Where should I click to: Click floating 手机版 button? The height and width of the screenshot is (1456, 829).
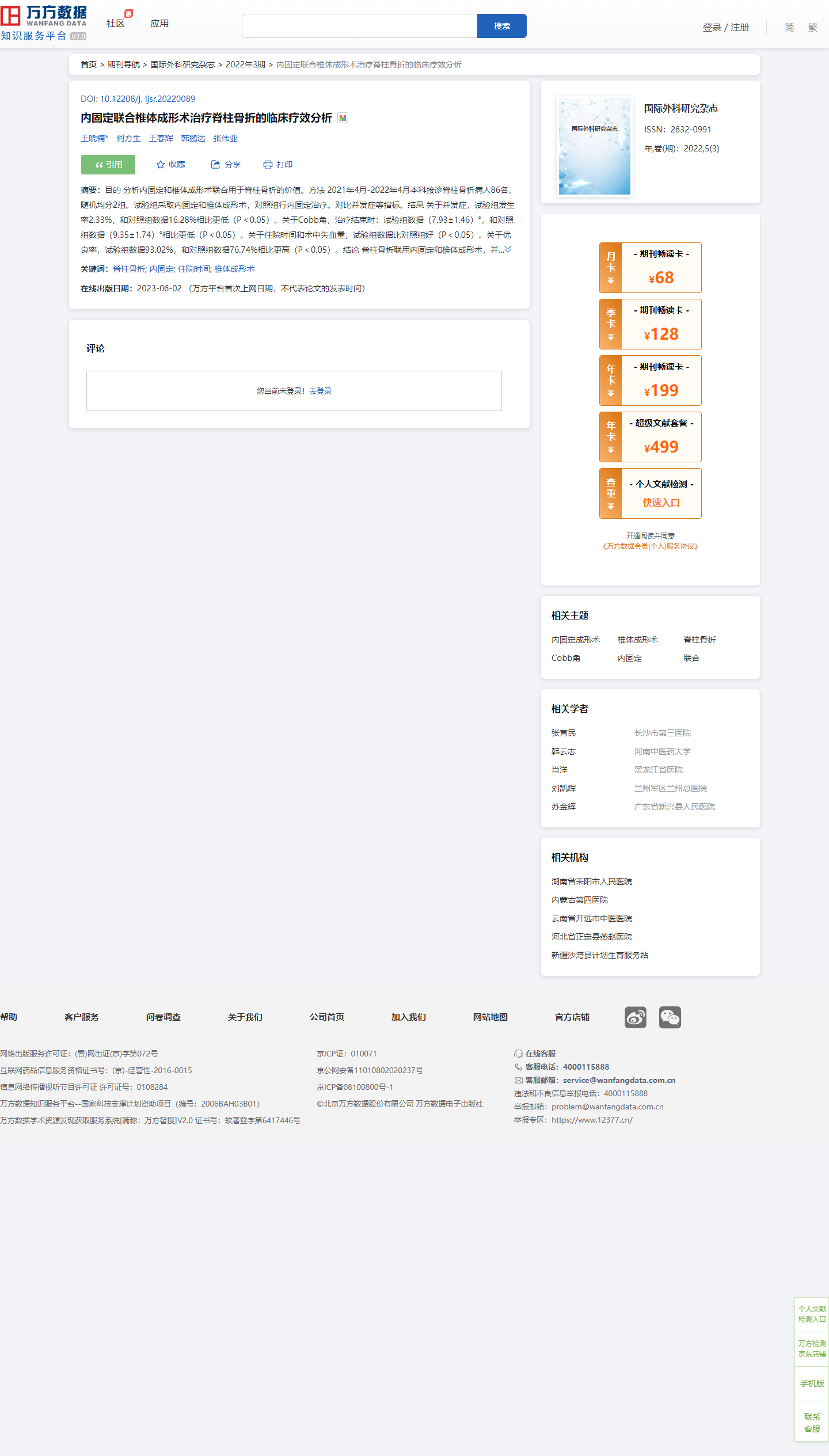click(812, 1383)
